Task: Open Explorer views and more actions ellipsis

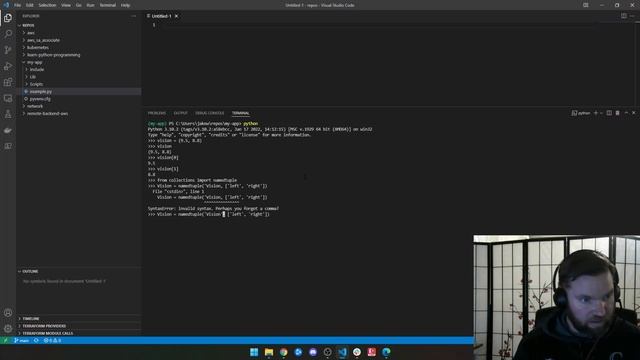Action: 133,16
